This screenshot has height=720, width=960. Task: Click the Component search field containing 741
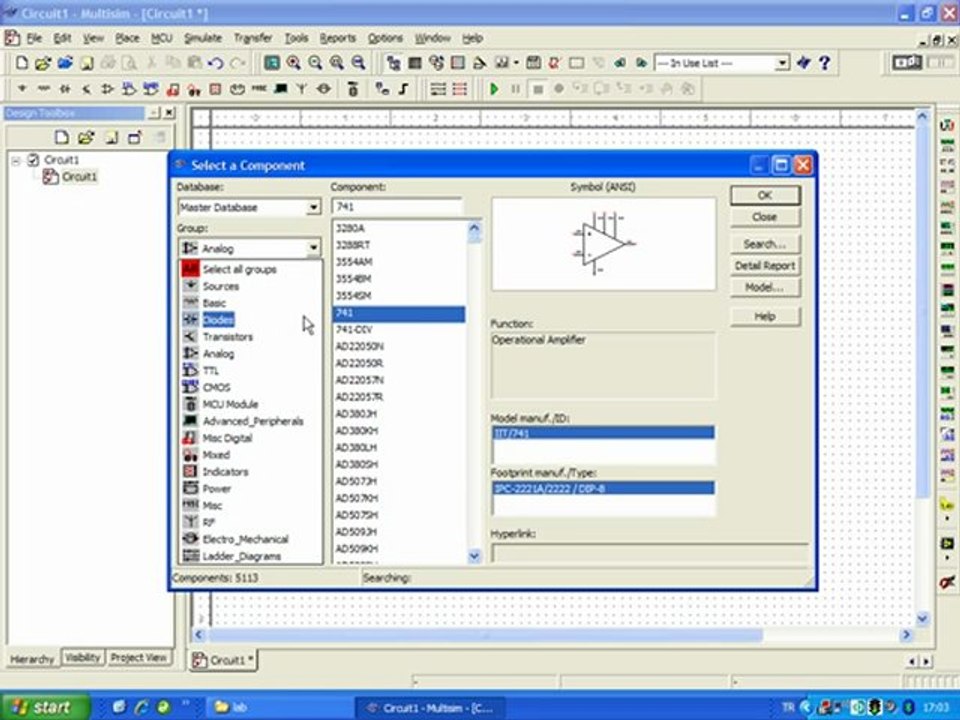(x=397, y=207)
